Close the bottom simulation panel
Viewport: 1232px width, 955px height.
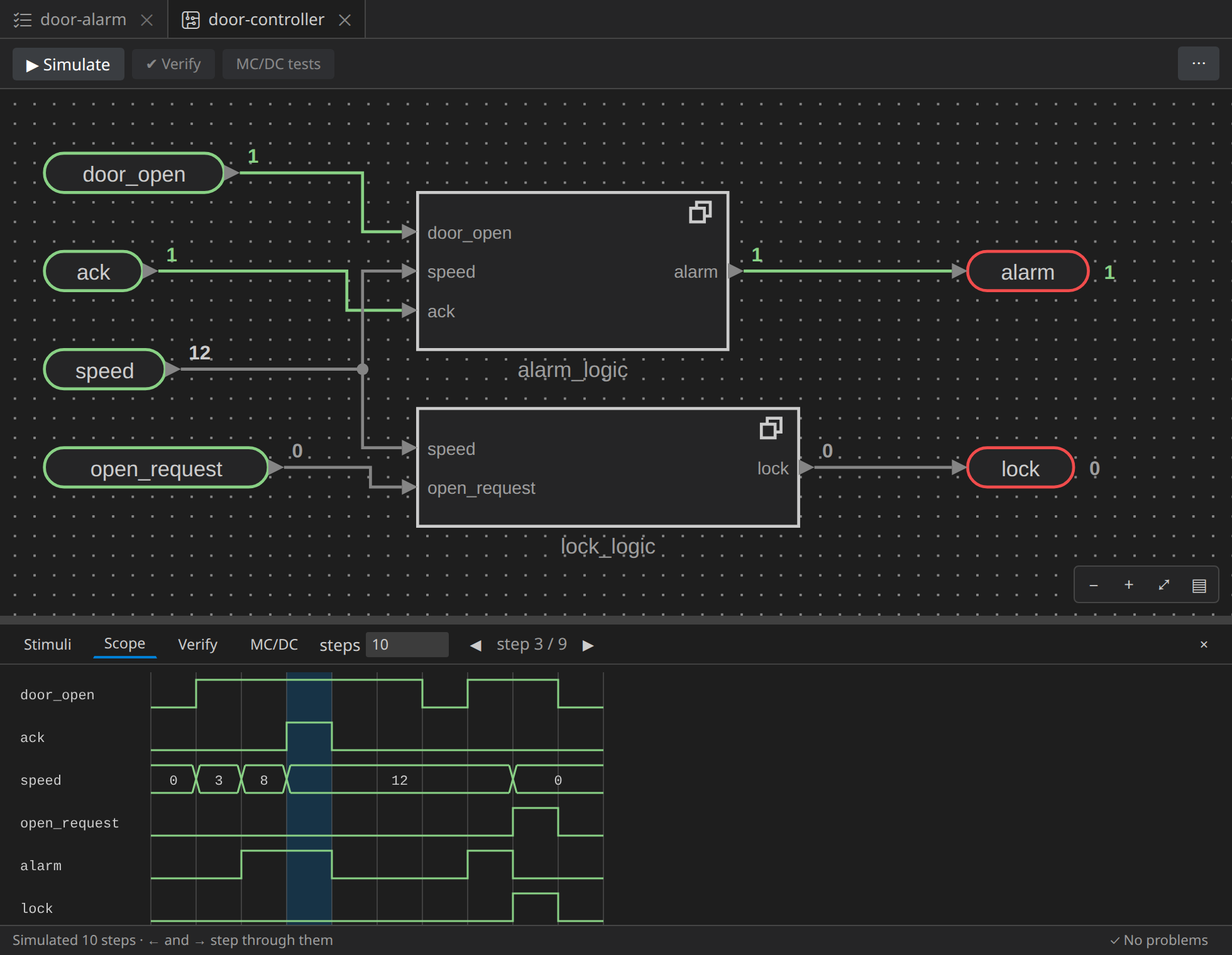click(x=1204, y=645)
